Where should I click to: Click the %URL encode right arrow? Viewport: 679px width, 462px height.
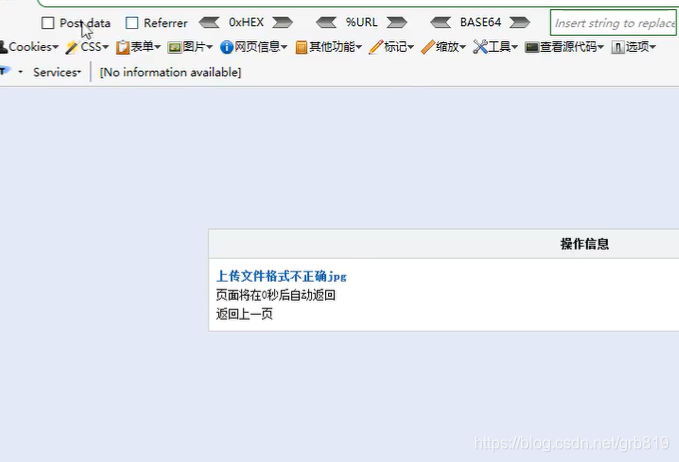coord(397,22)
